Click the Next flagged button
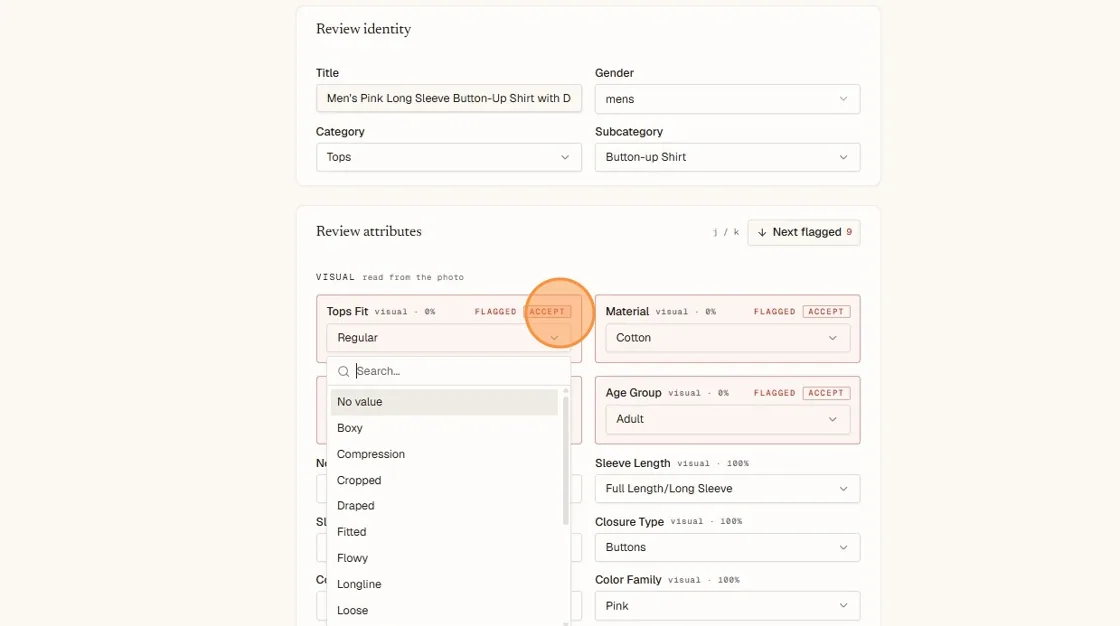 pyautogui.click(x=804, y=232)
